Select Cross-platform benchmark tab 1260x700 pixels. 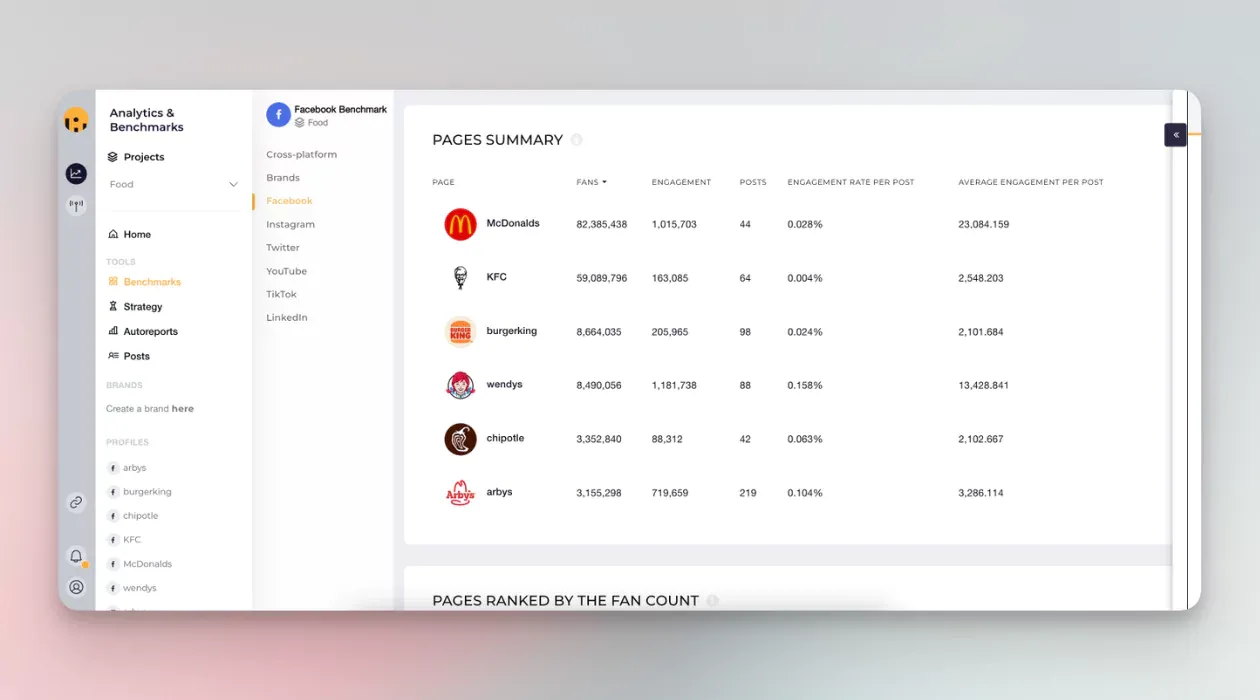301,154
